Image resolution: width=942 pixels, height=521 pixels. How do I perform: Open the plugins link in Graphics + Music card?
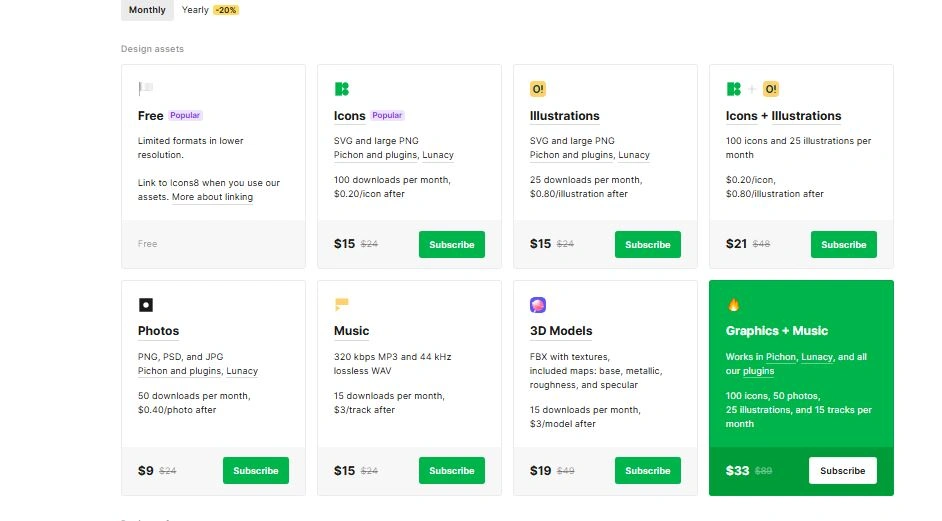(758, 371)
